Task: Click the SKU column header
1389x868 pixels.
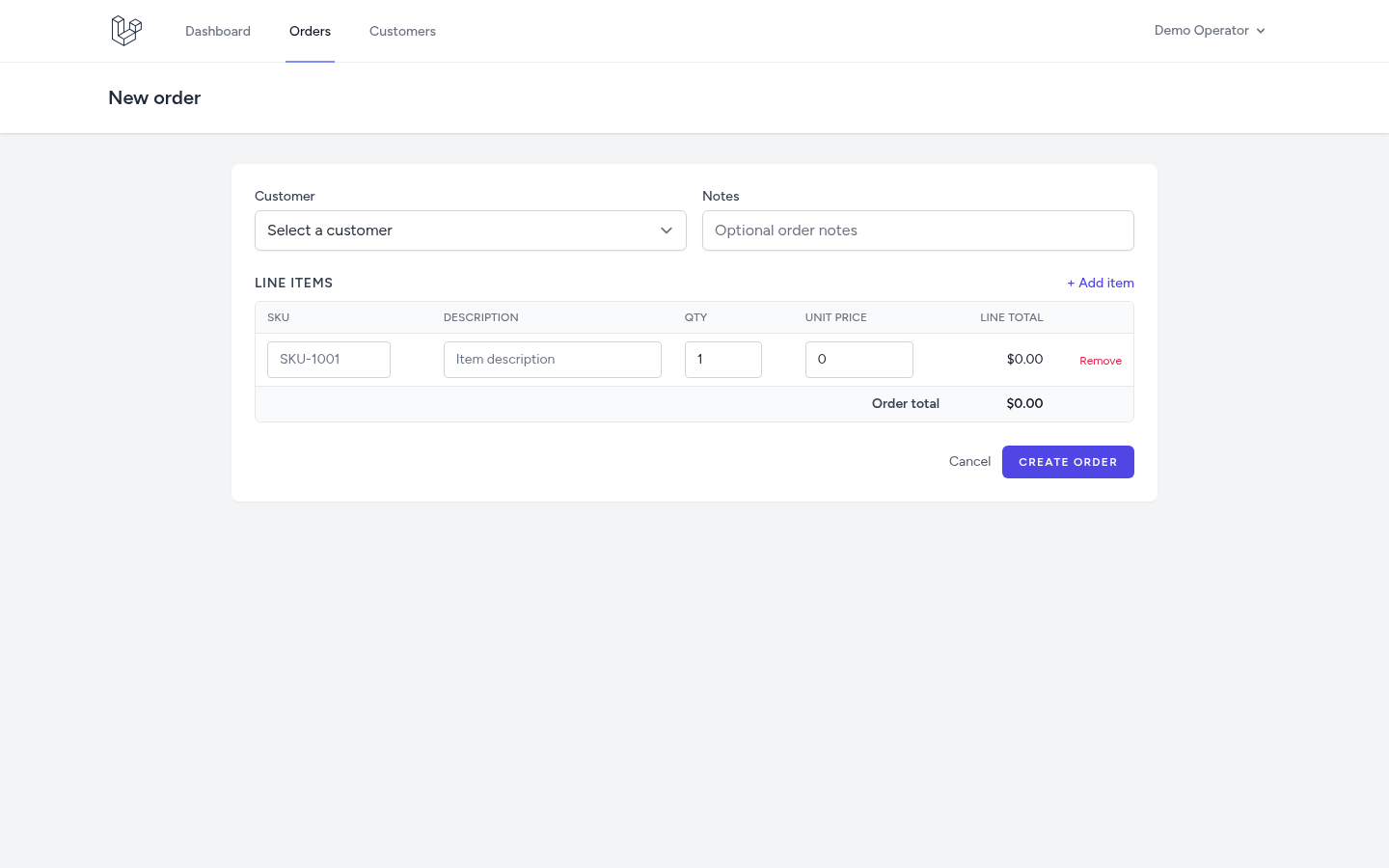Action: tap(279, 317)
